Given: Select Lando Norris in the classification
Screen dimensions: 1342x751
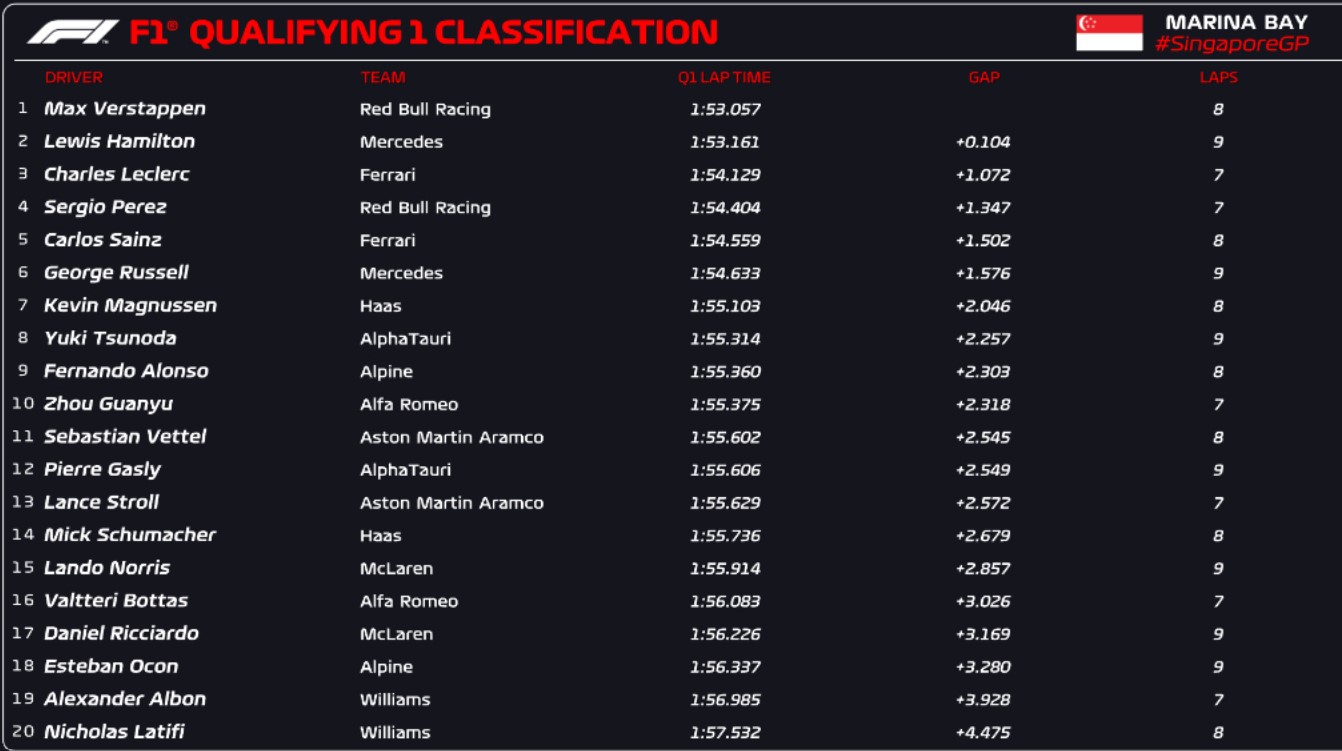Looking at the screenshot, I should click(x=107, y=568).
